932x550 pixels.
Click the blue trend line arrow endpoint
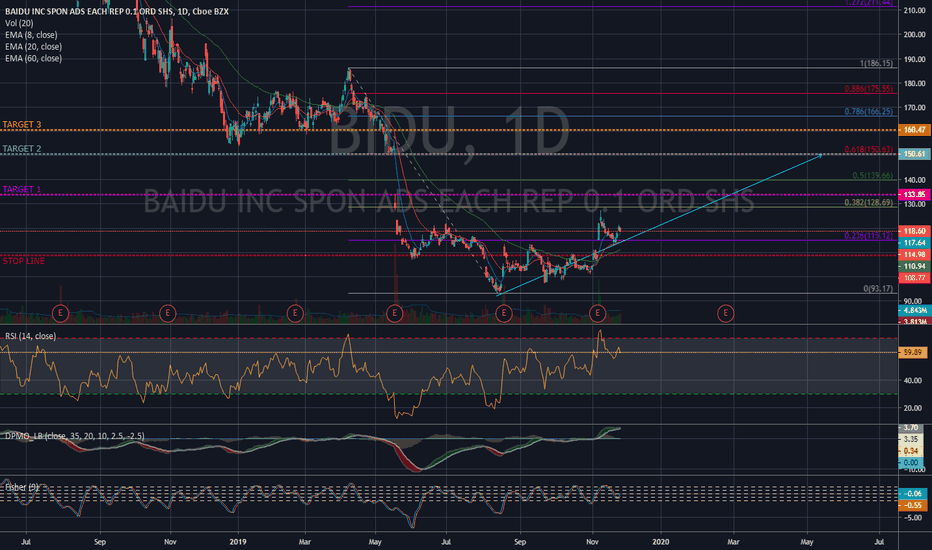[x=821, y=156]
